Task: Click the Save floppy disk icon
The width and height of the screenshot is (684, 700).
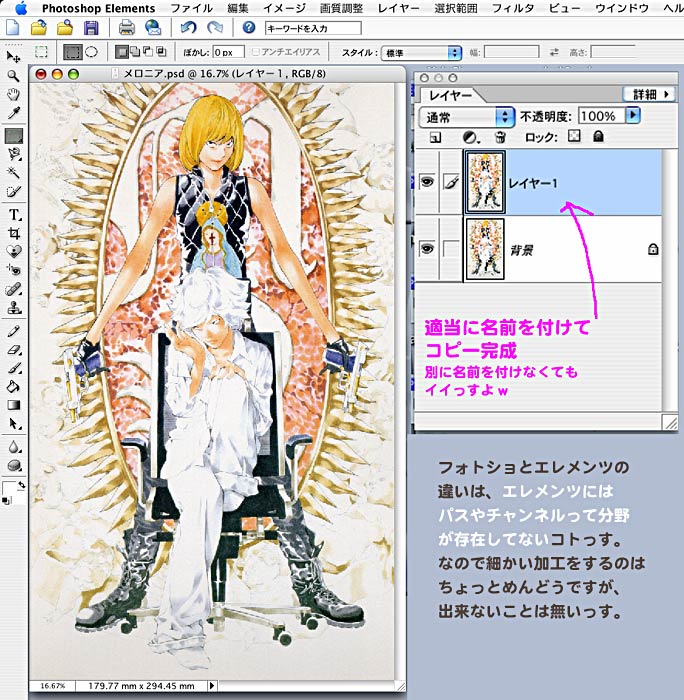Action: coord(91,28)
